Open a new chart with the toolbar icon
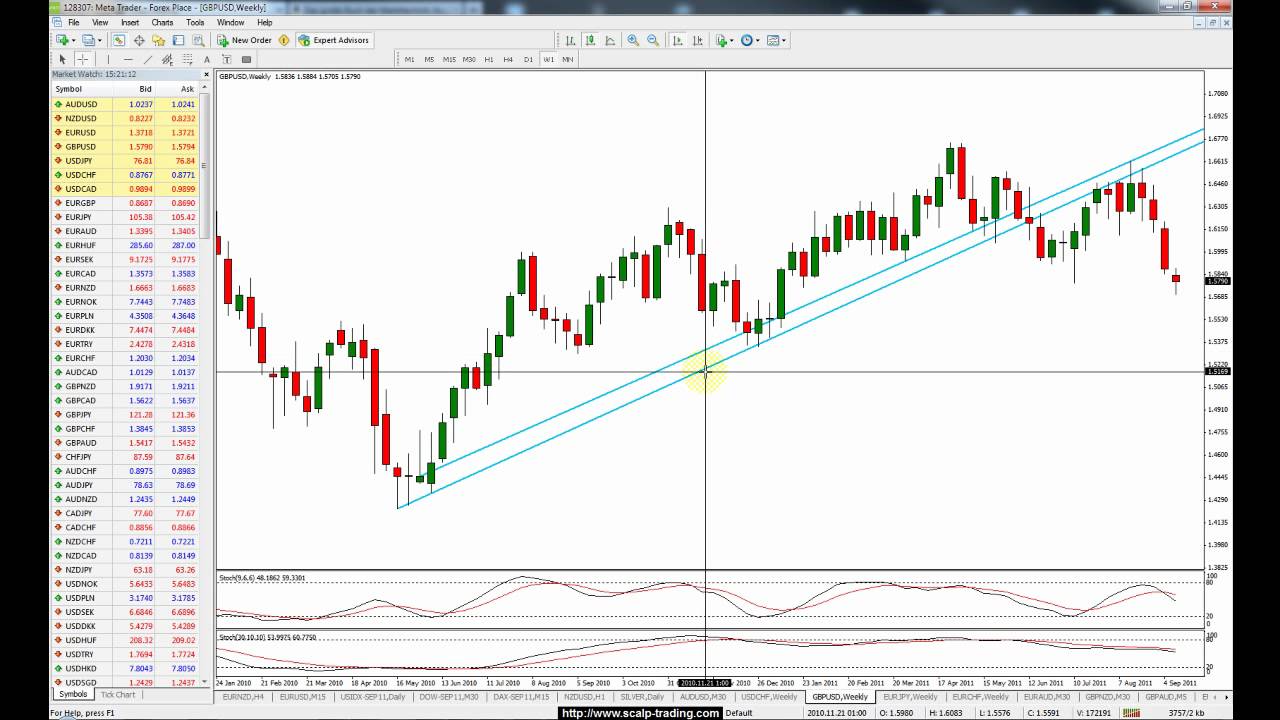Screen dimensions: 1280x720 [x=62, y=40]
